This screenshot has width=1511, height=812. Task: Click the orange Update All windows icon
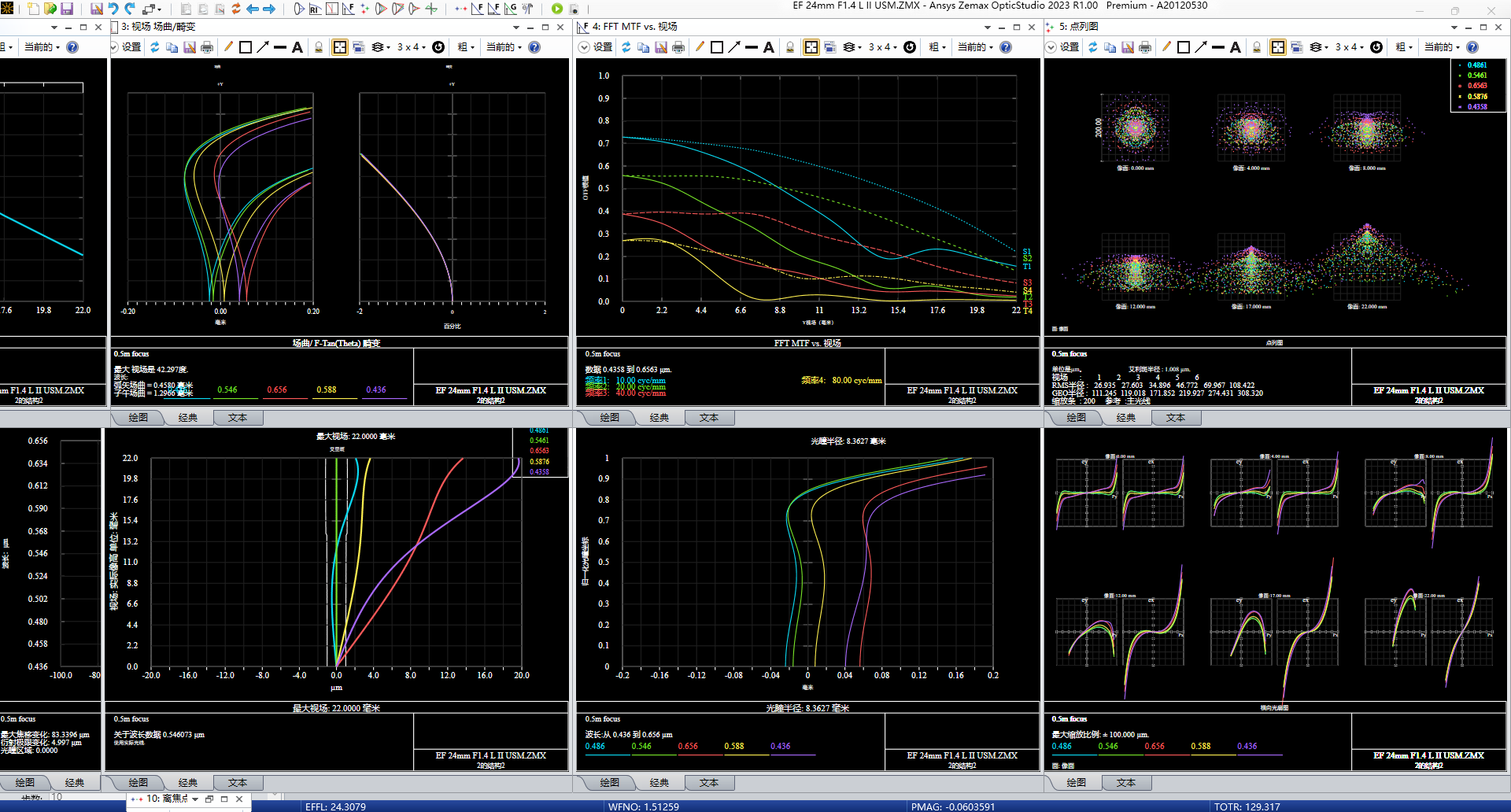(235, 9)
